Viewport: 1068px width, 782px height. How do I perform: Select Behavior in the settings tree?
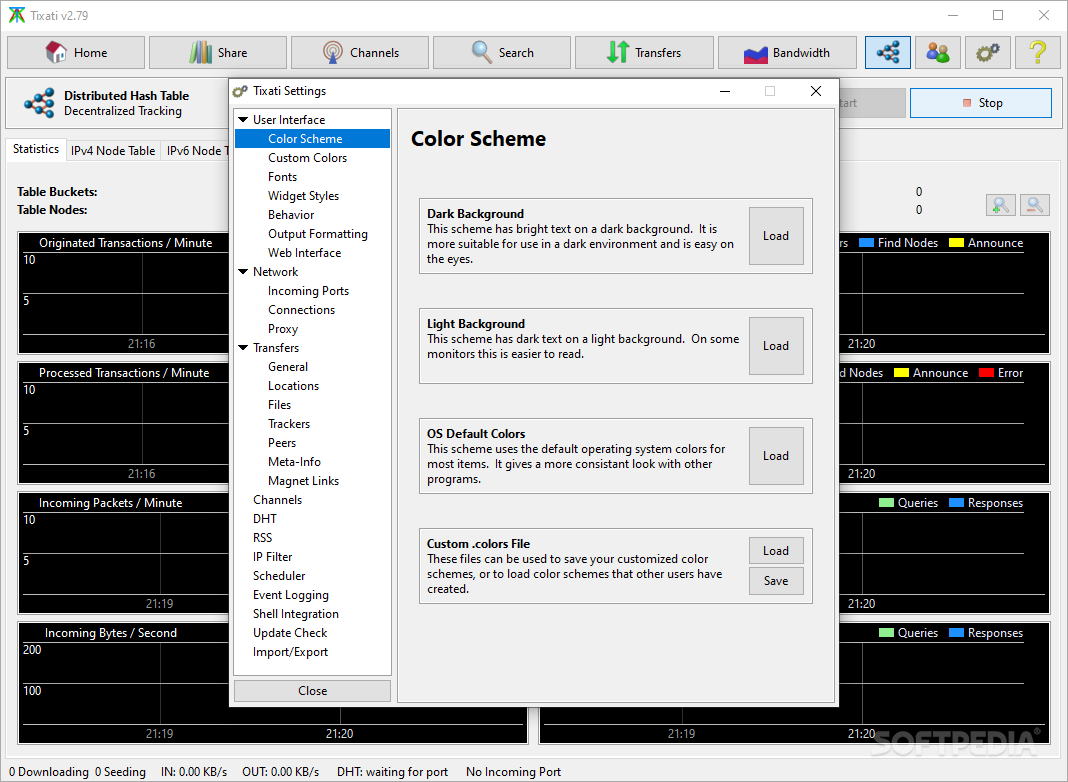tap(291, 215)
